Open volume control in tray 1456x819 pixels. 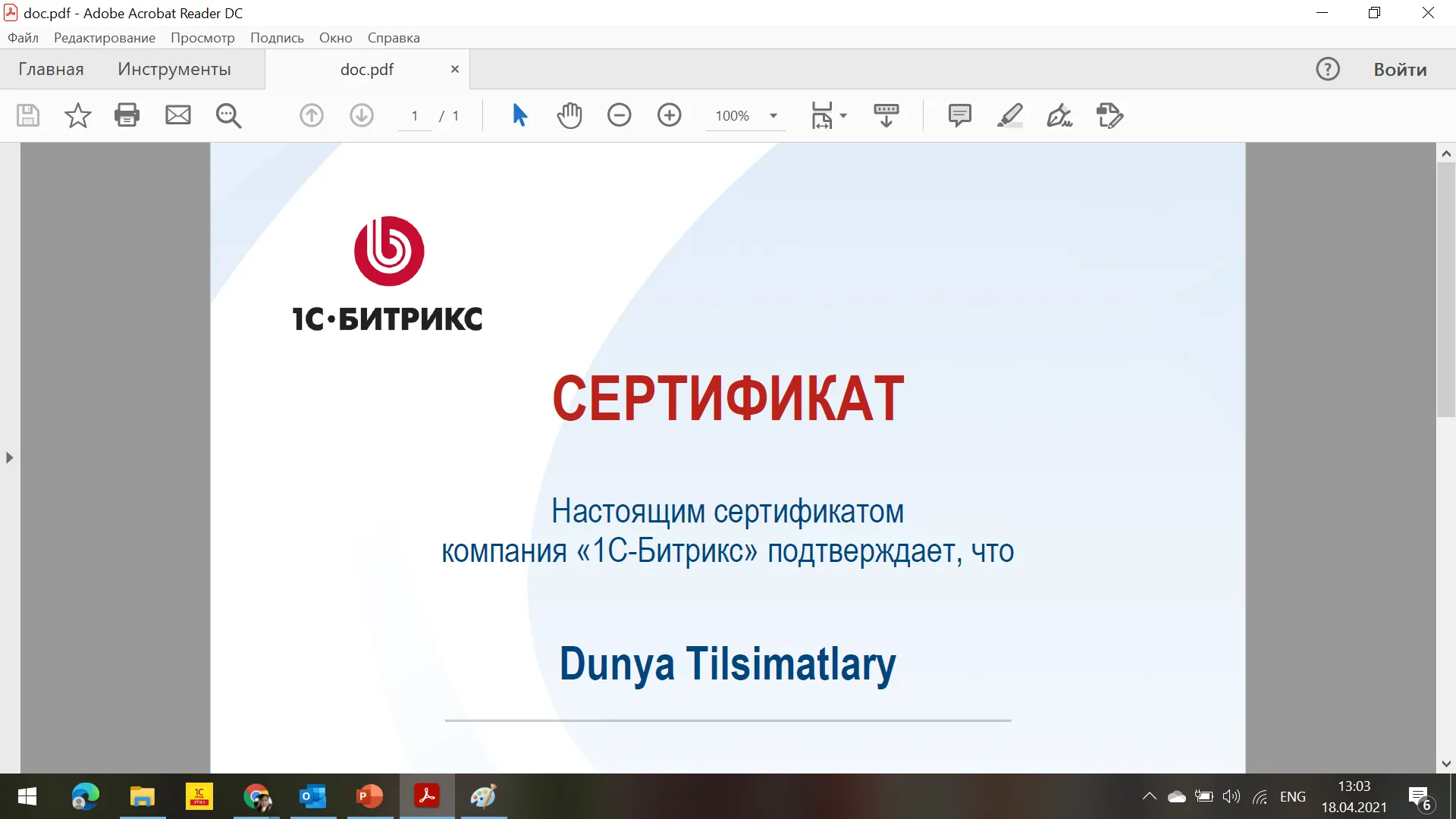[x=1232, y=796]
